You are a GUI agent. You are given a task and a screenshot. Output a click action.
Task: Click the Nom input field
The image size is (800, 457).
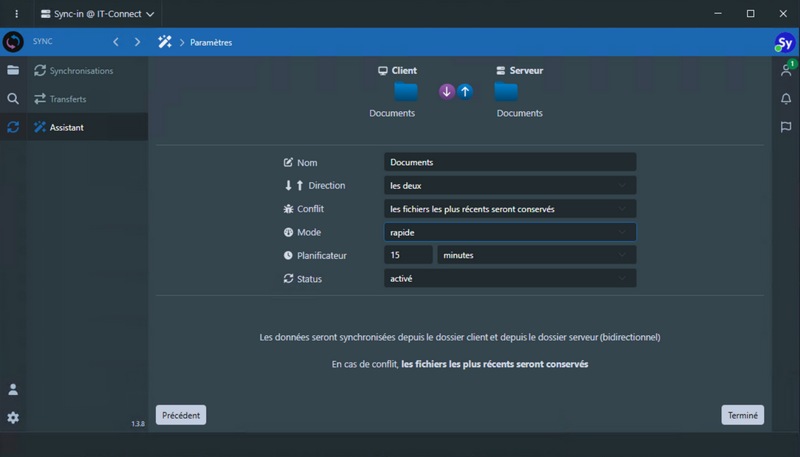tap(510, 162)
